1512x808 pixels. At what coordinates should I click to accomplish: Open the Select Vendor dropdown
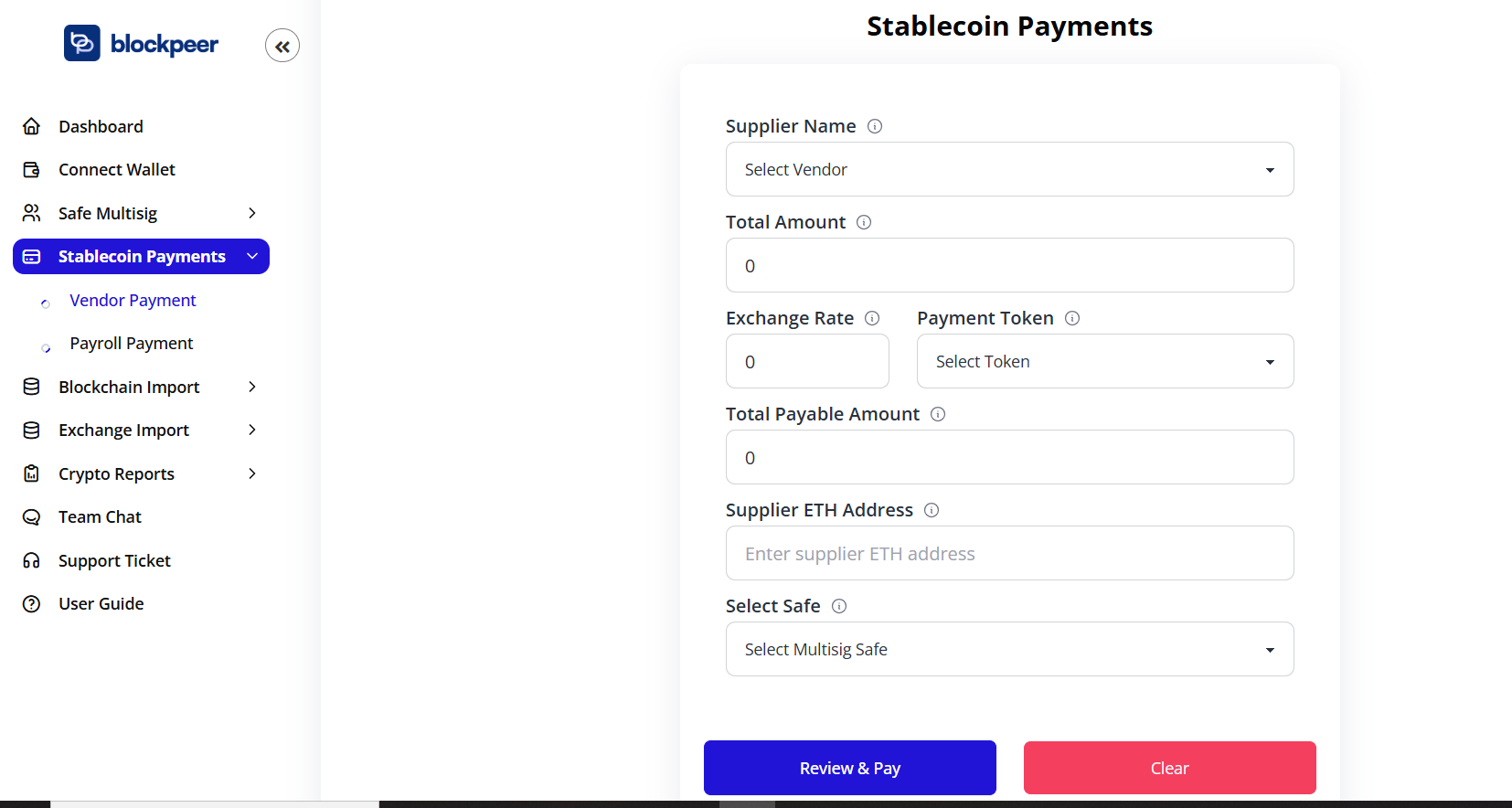(1008, 169)
